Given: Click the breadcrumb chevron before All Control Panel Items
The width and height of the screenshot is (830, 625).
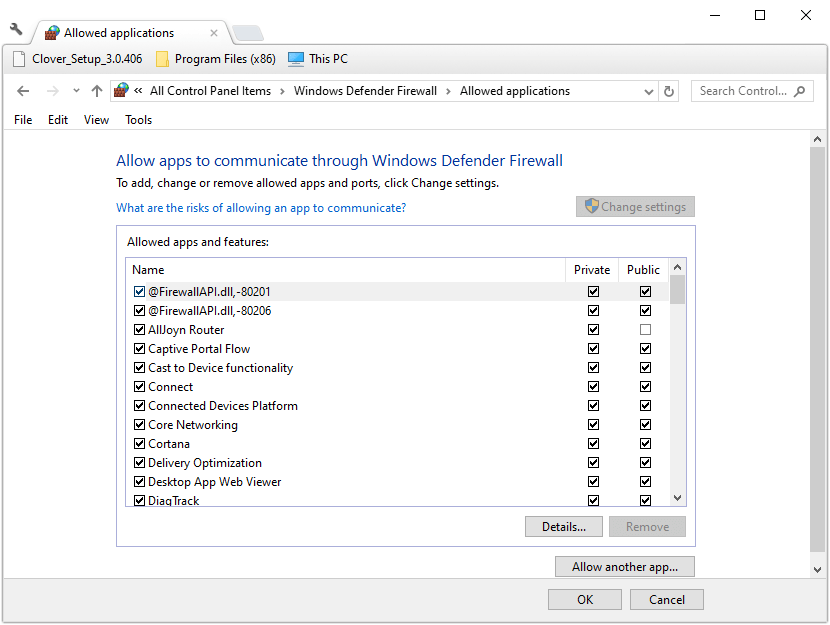Looking at the screenshot, I should [141, 90].
